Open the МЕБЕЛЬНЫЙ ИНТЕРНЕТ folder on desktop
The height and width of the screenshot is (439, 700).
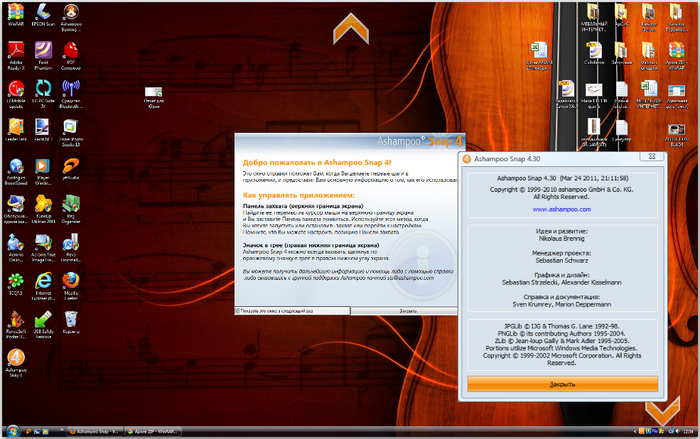tap(593, 17)
